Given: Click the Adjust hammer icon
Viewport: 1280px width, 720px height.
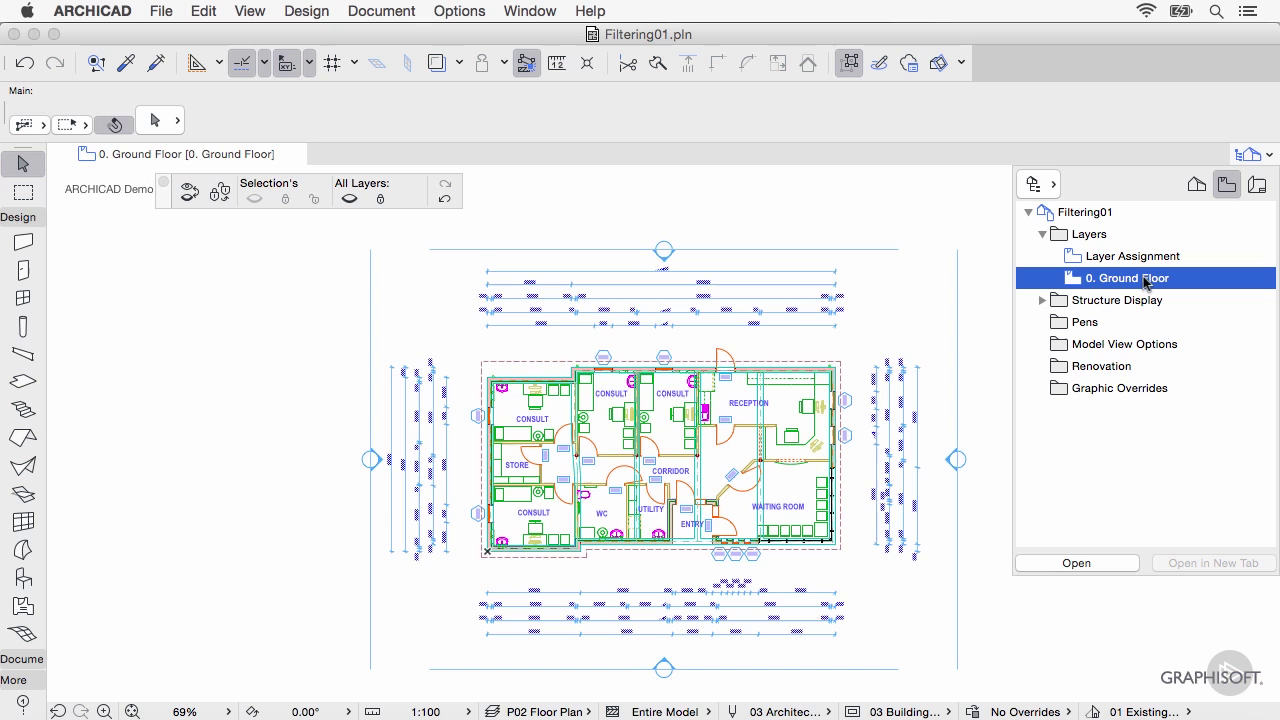Looking at the screenshot, I should tap(658, 63).
